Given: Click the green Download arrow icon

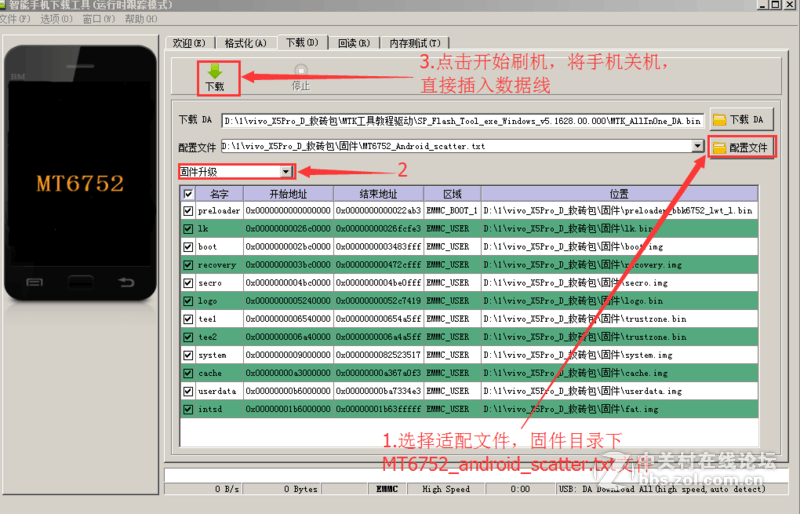Looking at the screenshot, I should coord(215,71).
